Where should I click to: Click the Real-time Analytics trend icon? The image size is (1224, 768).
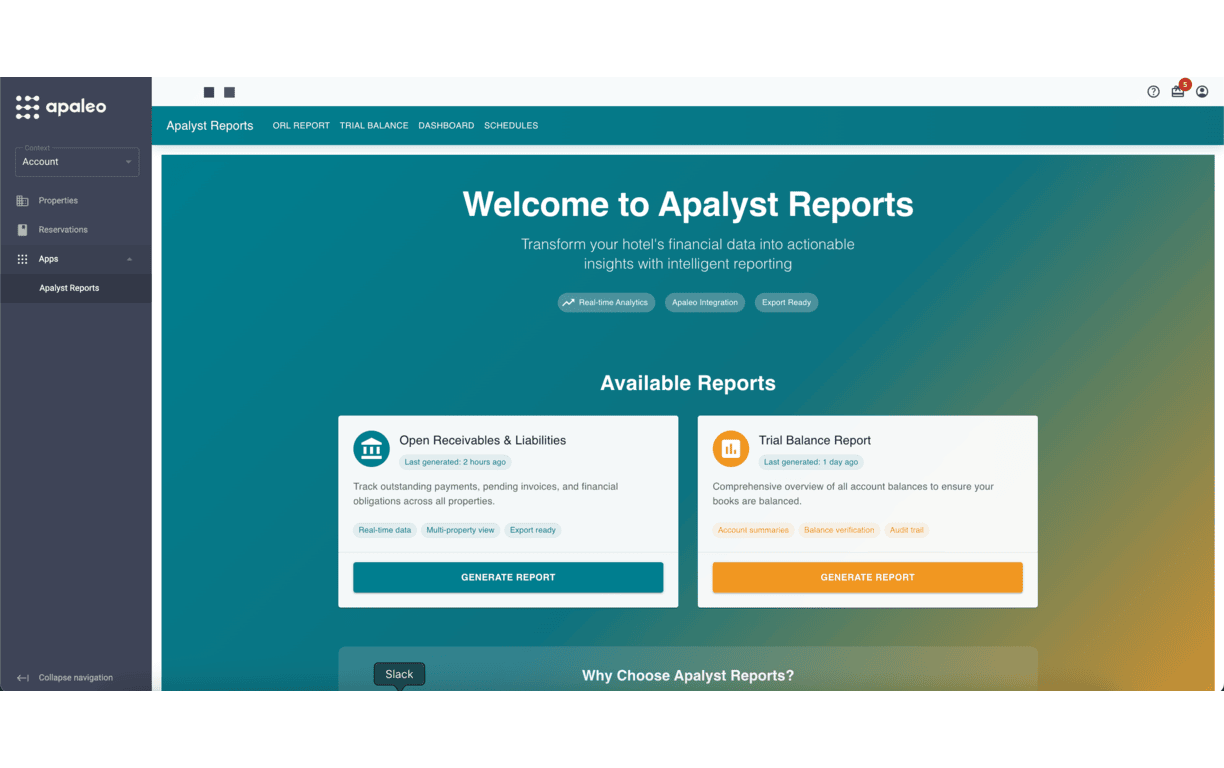[x=569, y=302]
